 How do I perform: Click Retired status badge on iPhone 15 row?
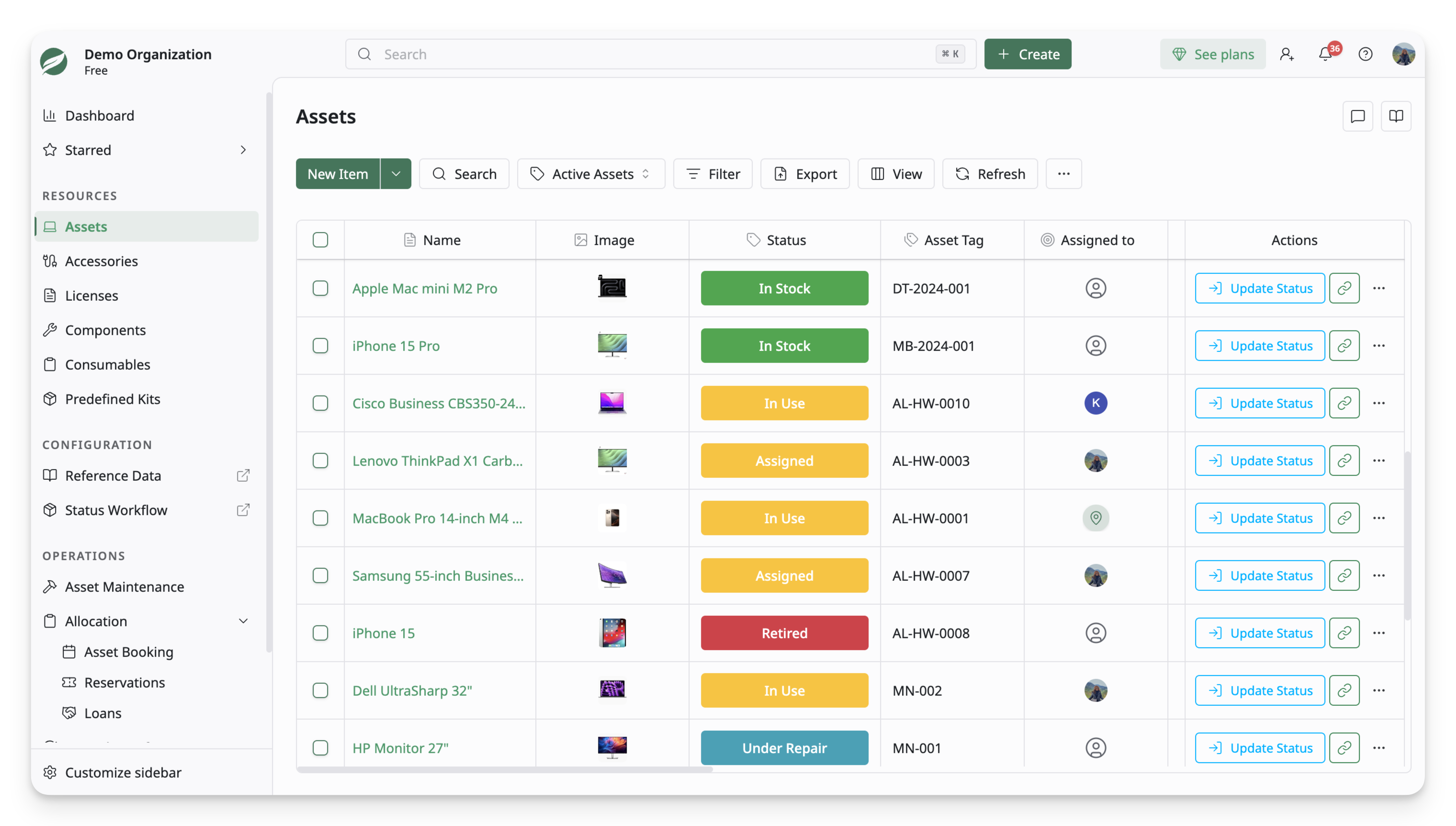[784, 633]
